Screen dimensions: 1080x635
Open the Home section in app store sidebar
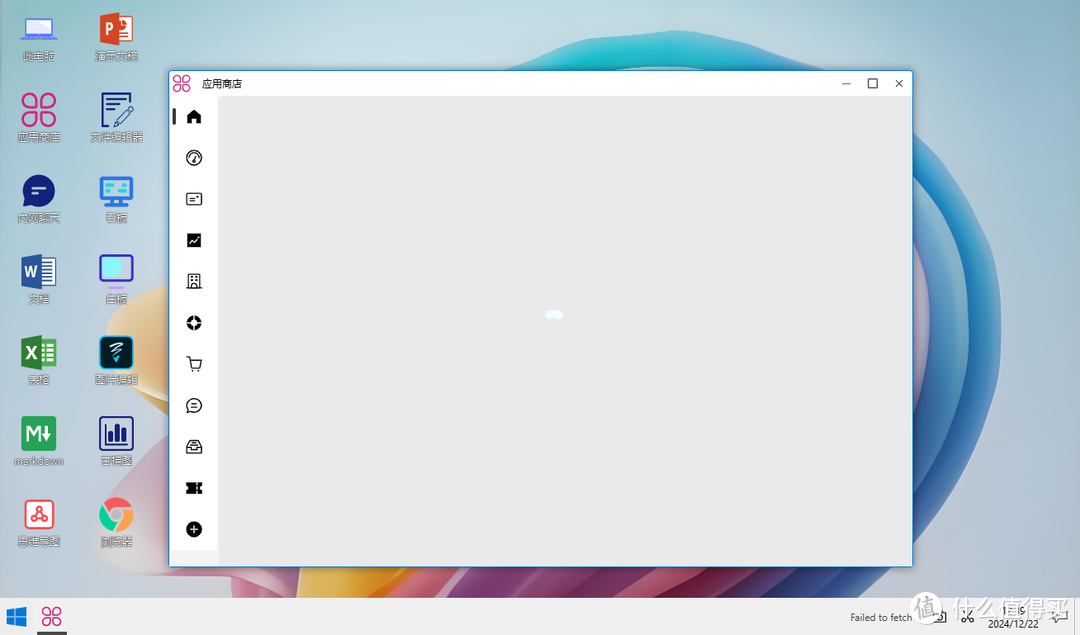[194, 117]
